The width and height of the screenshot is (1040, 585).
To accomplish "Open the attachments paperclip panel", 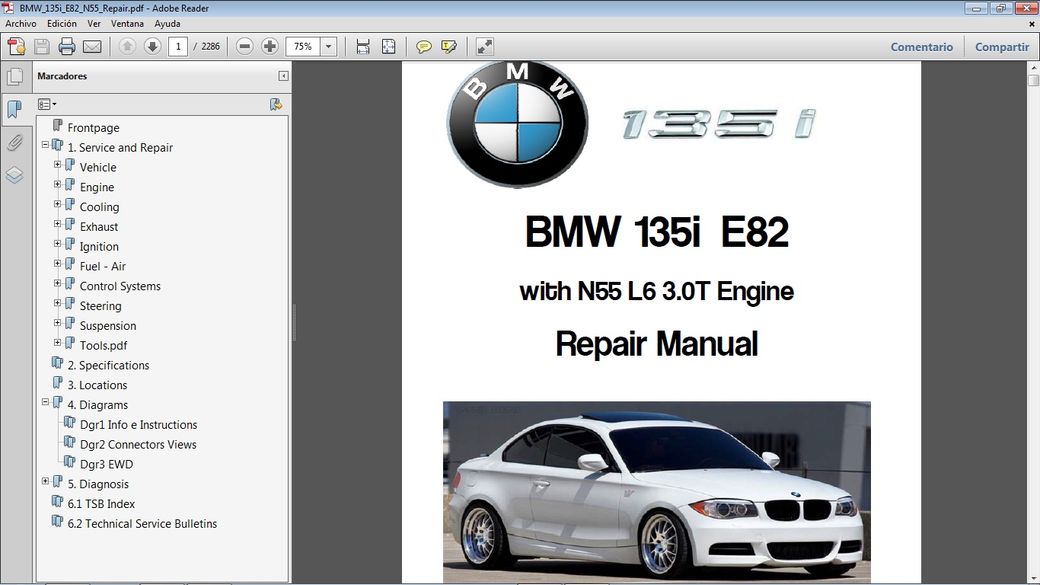I will tap(14, 143).
